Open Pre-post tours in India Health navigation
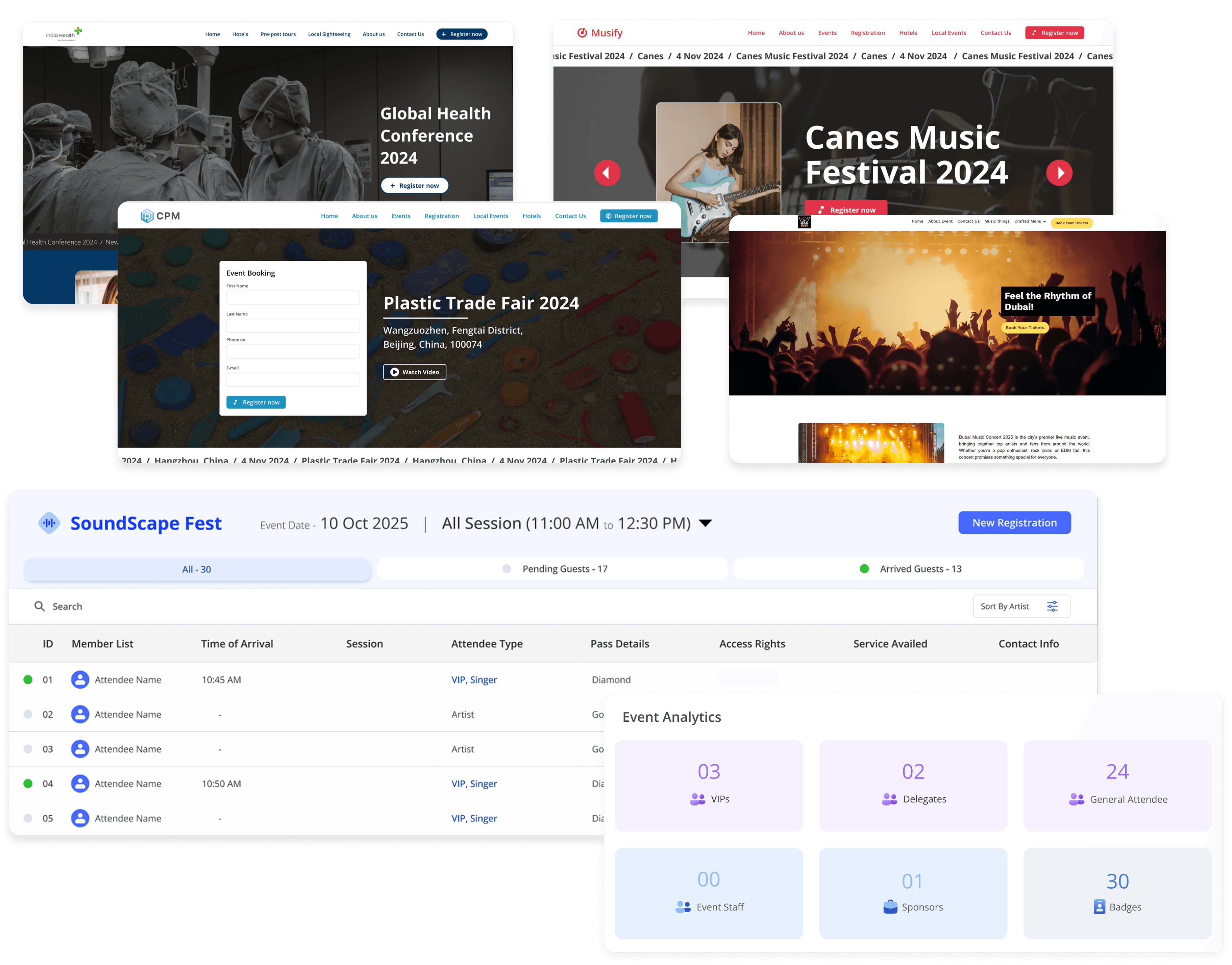Viewport: 1232px width, 965px height. pyautogui.click(x=278, y=34)
